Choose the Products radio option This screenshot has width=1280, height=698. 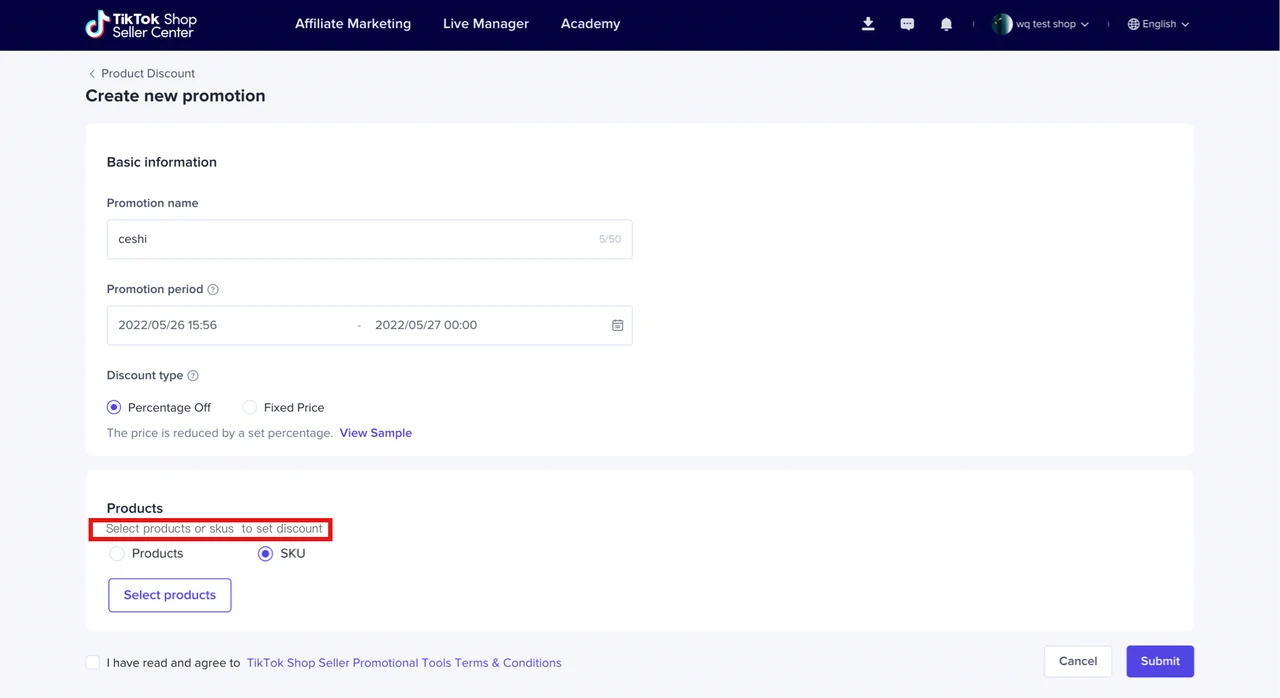pos(118,554)
